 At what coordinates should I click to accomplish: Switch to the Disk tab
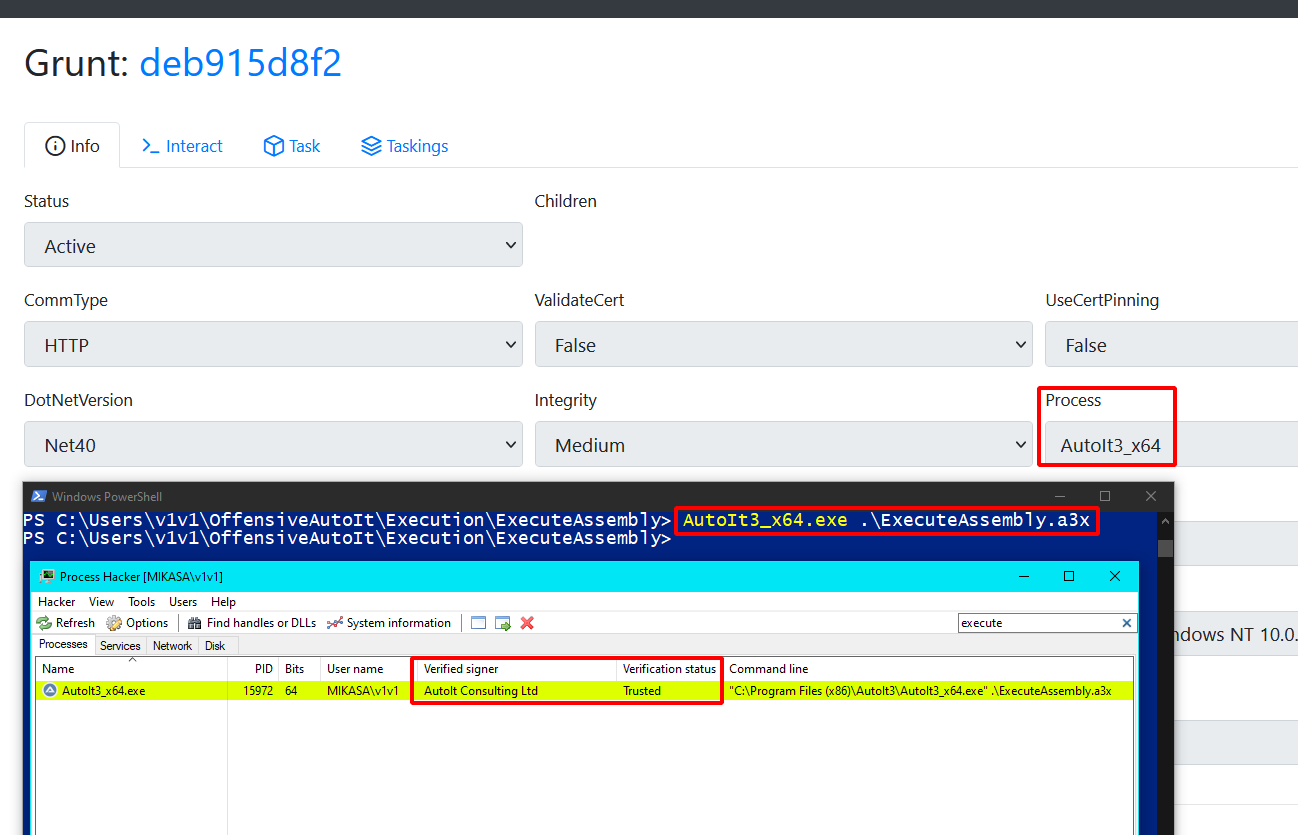click(215, 646)
